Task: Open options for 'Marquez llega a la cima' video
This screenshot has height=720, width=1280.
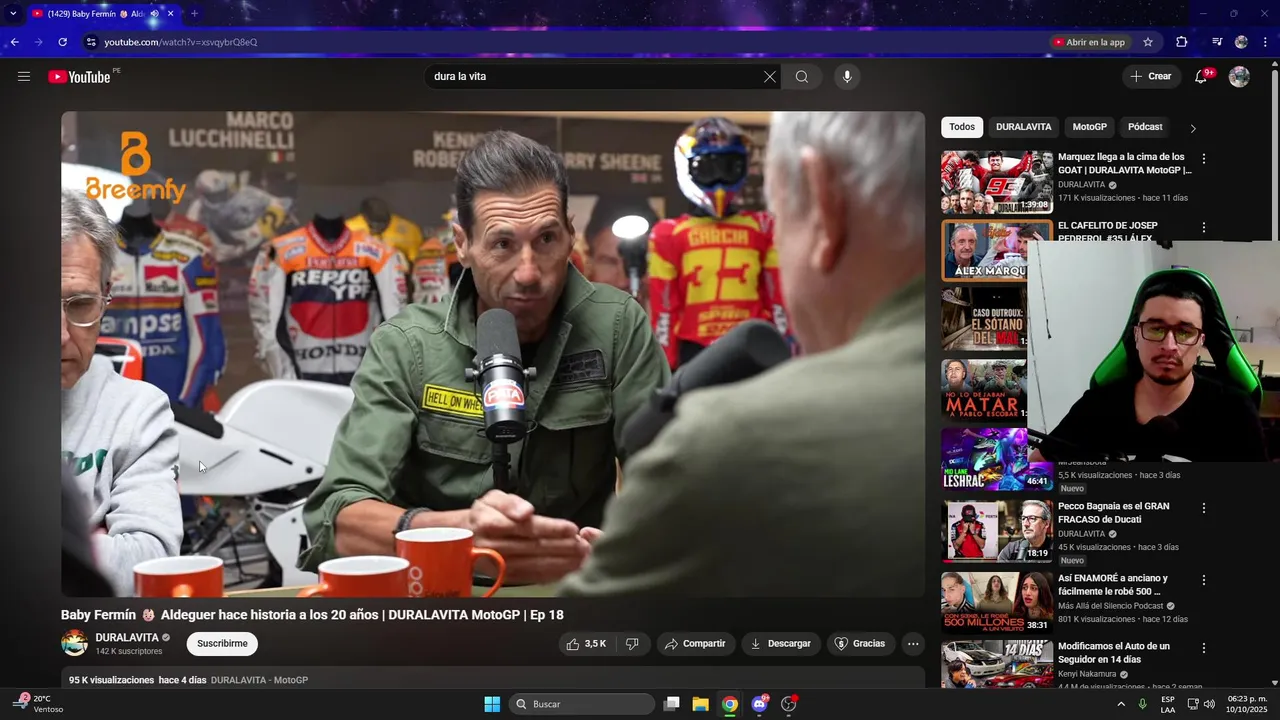Action: click(1204, 159)
